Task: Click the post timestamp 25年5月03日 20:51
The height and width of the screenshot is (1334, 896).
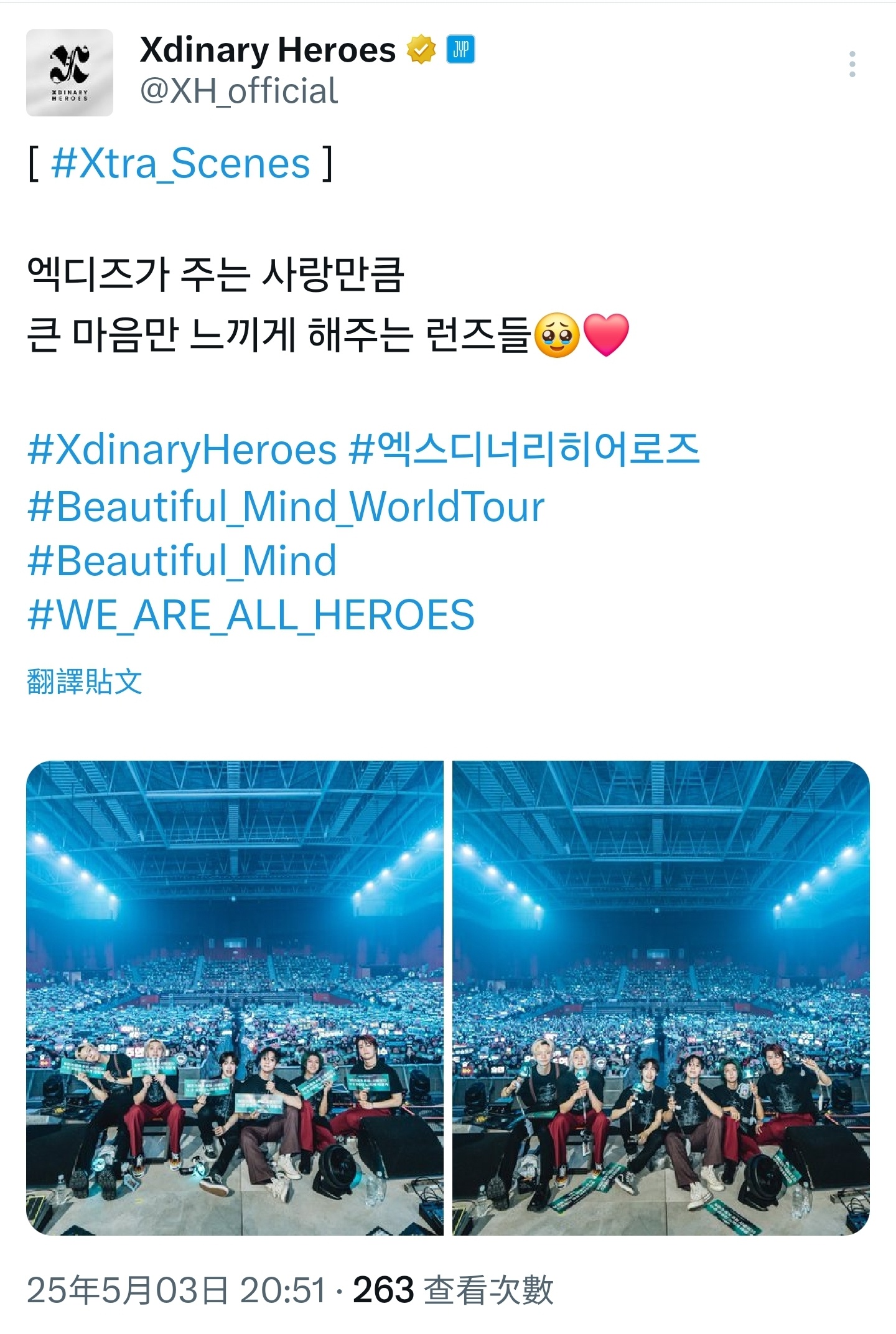Action: pos(177,1289)
